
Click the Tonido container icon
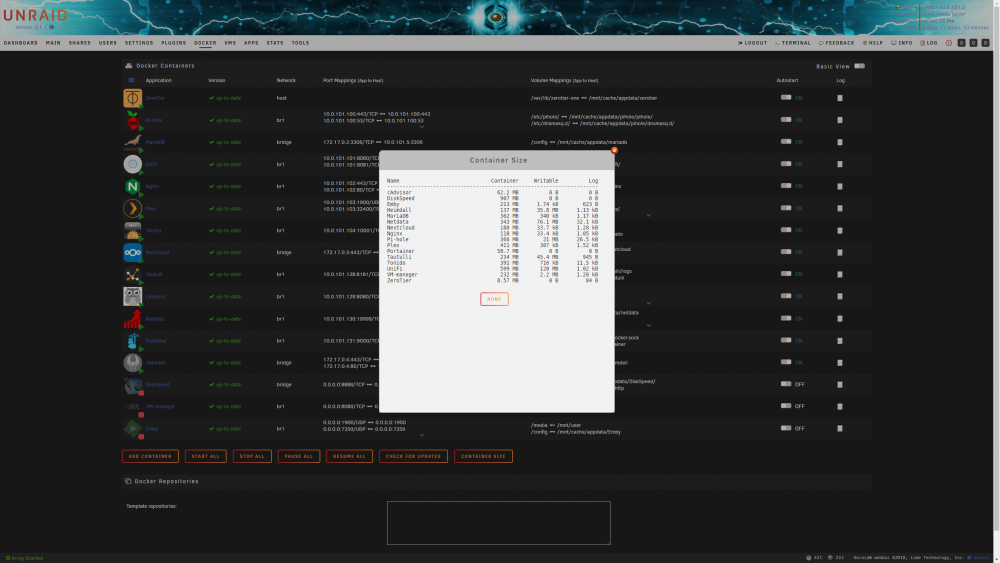pos(132,230)
